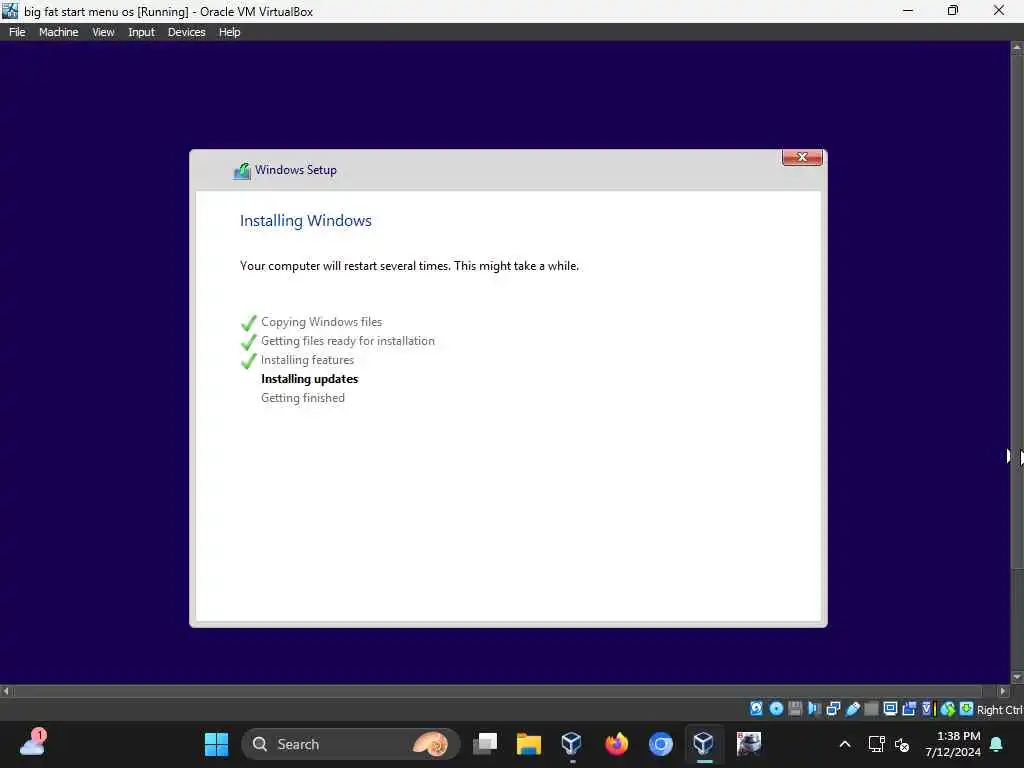The width and height of the screenshot is (1024, 768).
Task: Close the VirtualBox VM window
Action: (x=999, y=10)
